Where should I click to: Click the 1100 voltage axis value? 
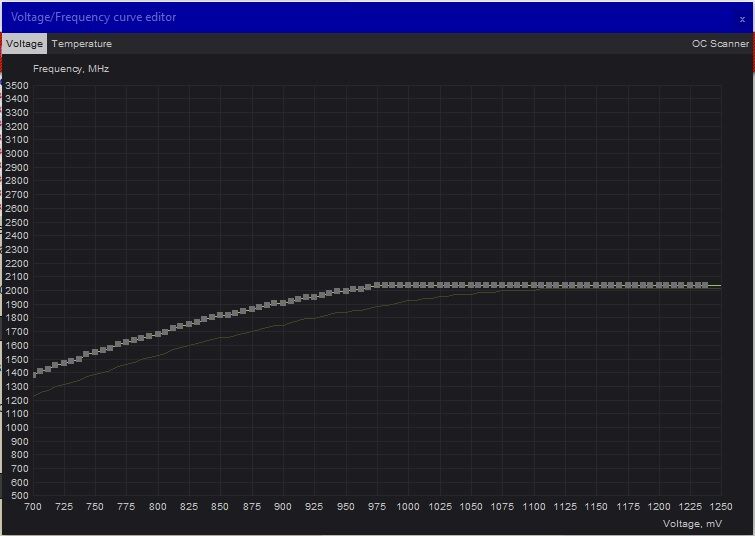tap(534, 507)
